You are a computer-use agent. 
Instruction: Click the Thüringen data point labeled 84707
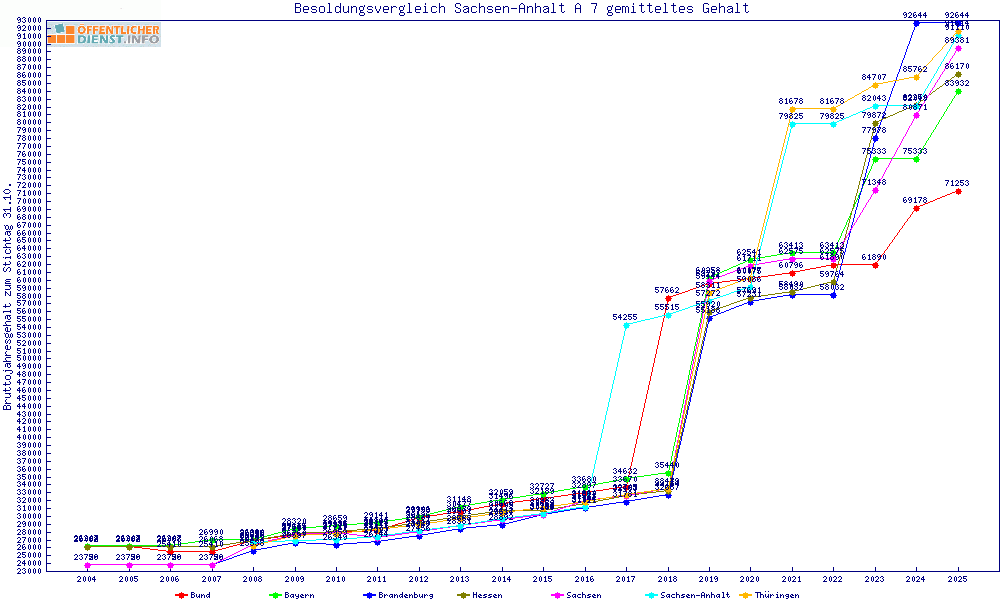click(875, 86)
